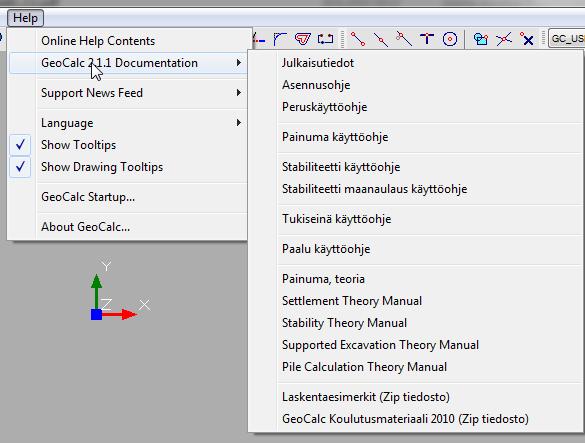The width and height of the screenshot is (585, 443).
Task: Open the GC_US dropdown box
Action: pos(566,39)
